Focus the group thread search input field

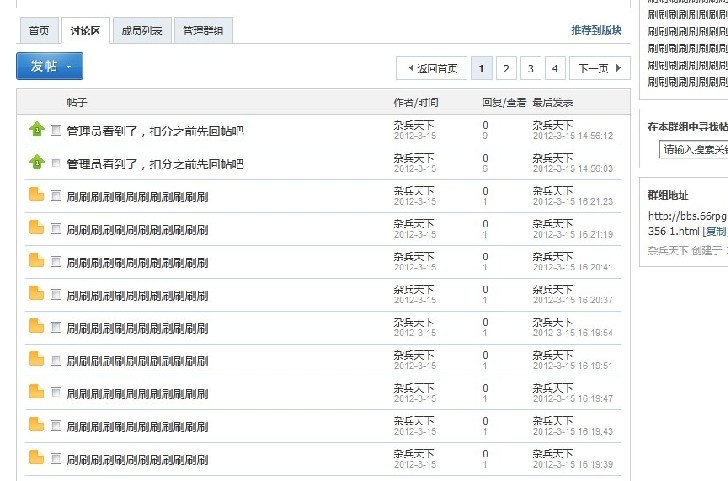(693, 150)
